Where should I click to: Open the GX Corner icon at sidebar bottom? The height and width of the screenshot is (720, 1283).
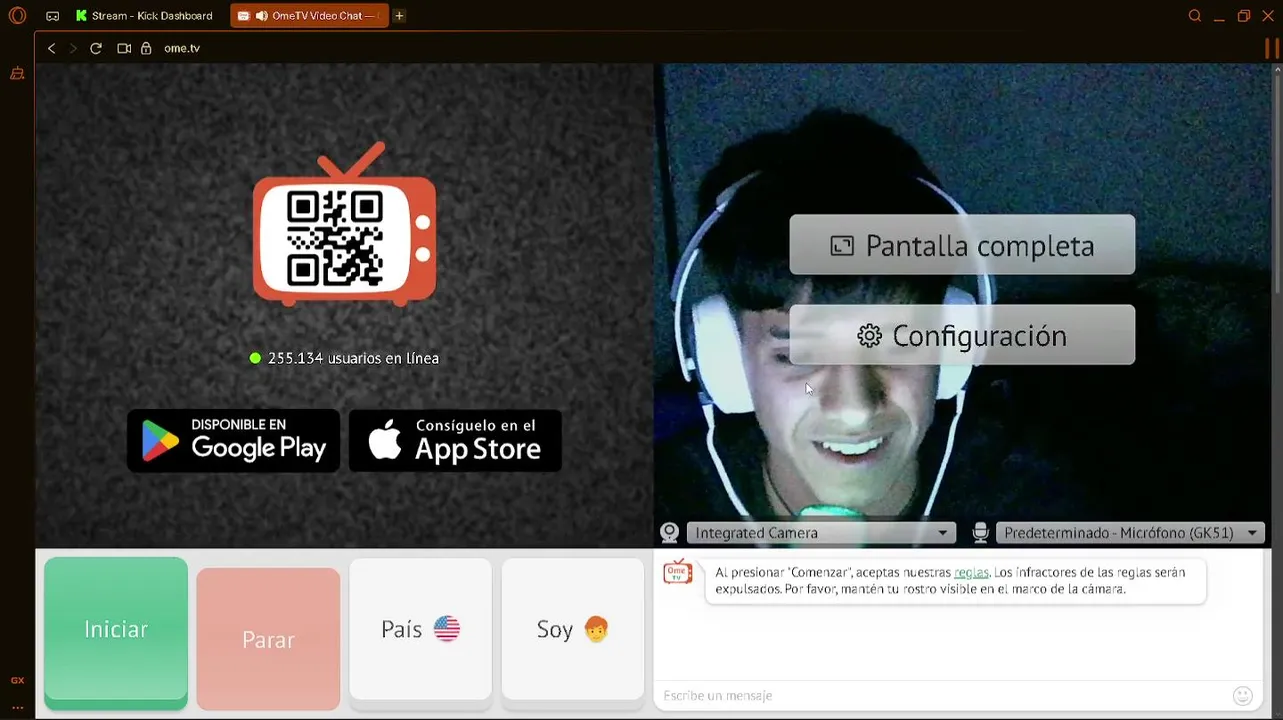click(17, 680)
